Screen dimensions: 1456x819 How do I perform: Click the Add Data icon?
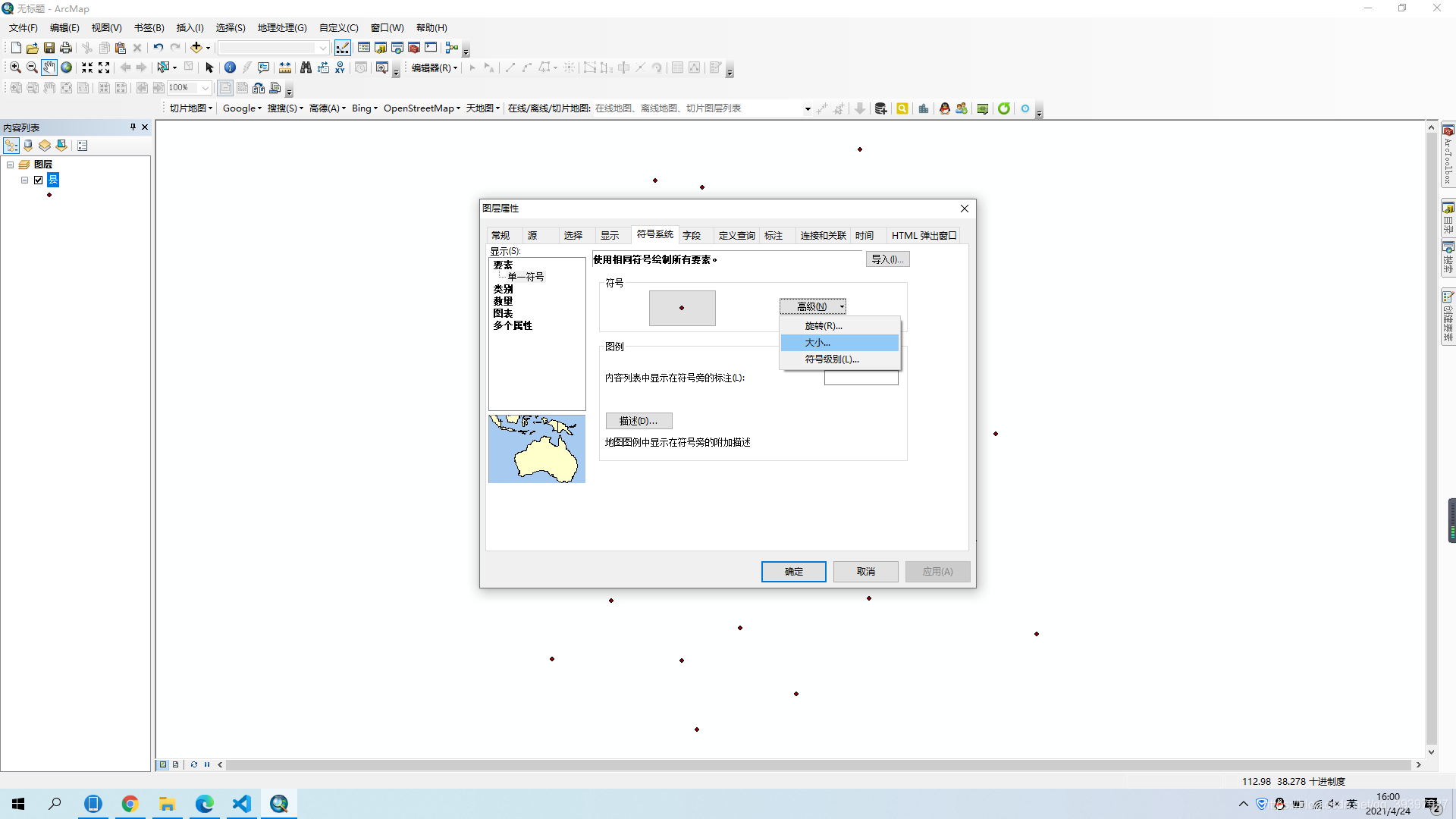click(196, 48)
